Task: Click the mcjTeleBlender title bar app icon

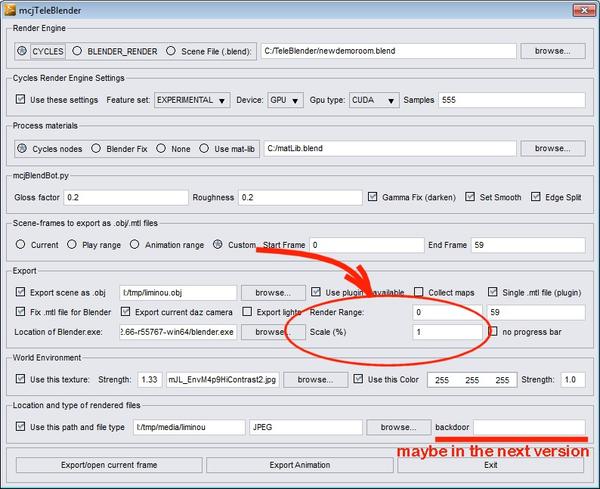Action: 10,10
